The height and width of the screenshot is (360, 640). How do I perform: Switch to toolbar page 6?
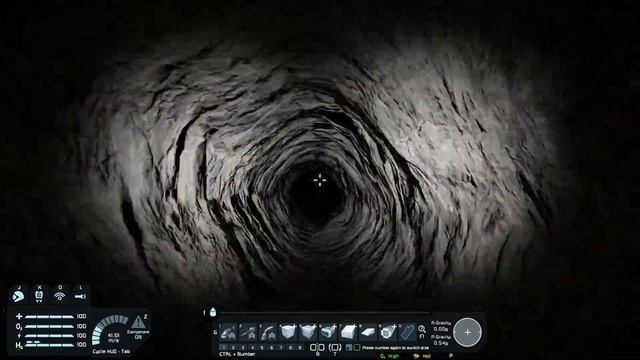click(271, 348)
